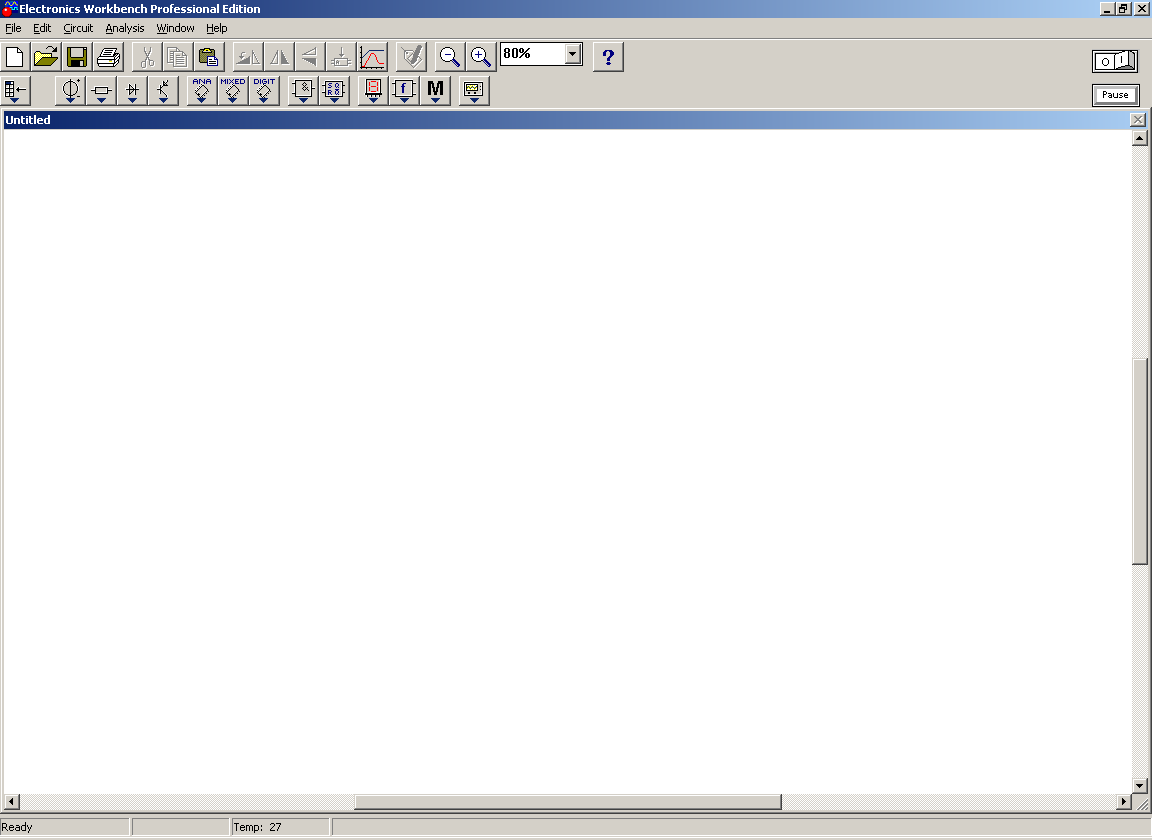Screen dimensions: 1152x840
Task: Open the Digital ICs (DIGIT) bin
Action: pos(264,90)
